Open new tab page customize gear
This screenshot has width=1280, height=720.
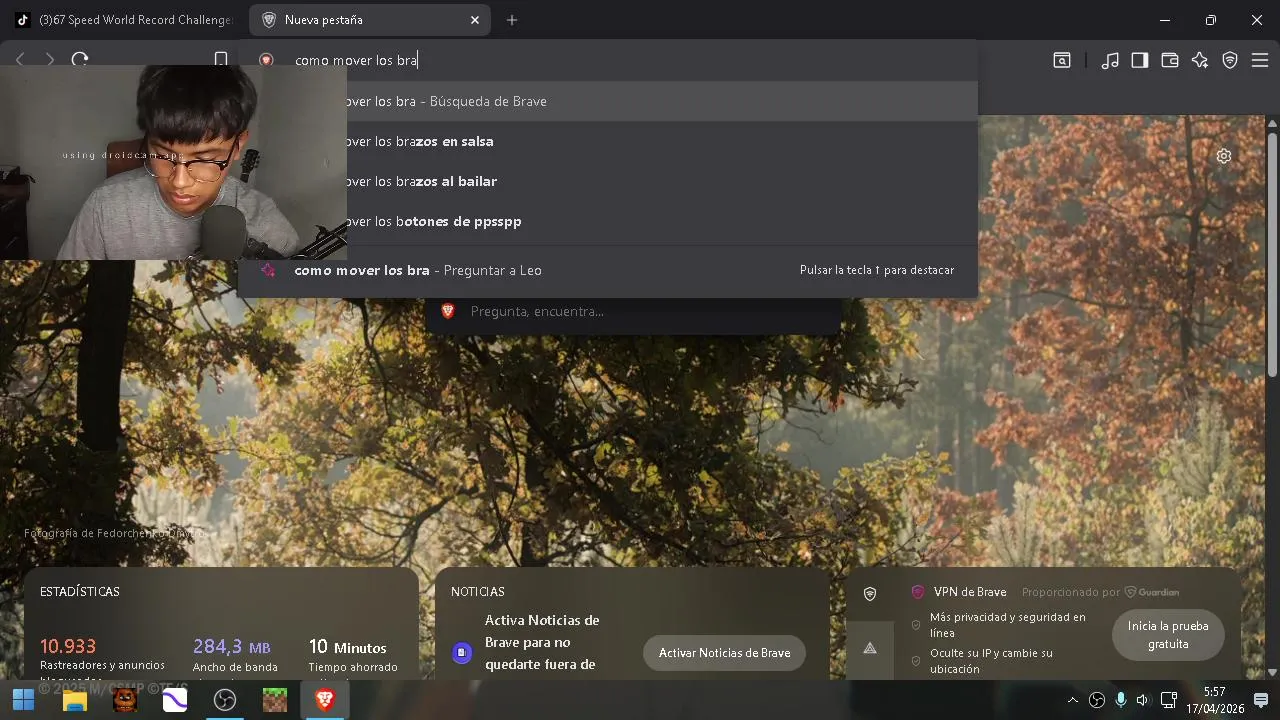[x=1224, y=156]
